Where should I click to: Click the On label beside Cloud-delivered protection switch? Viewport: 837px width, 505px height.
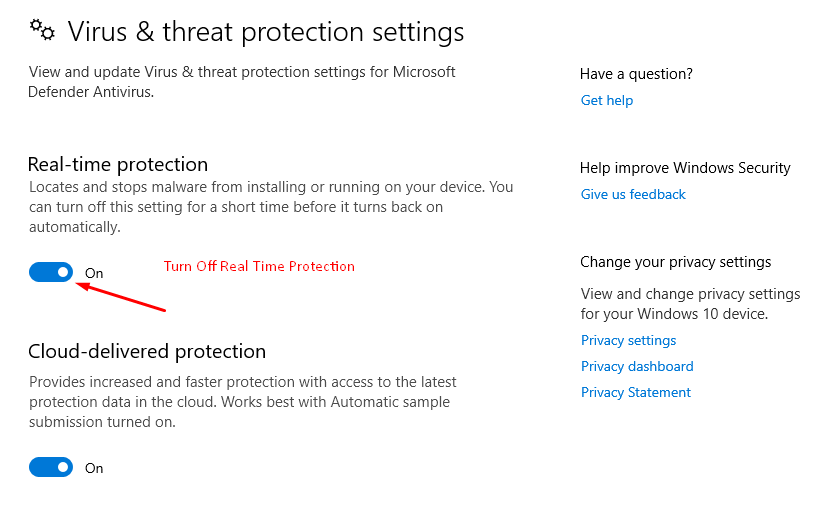click(94, 468)
